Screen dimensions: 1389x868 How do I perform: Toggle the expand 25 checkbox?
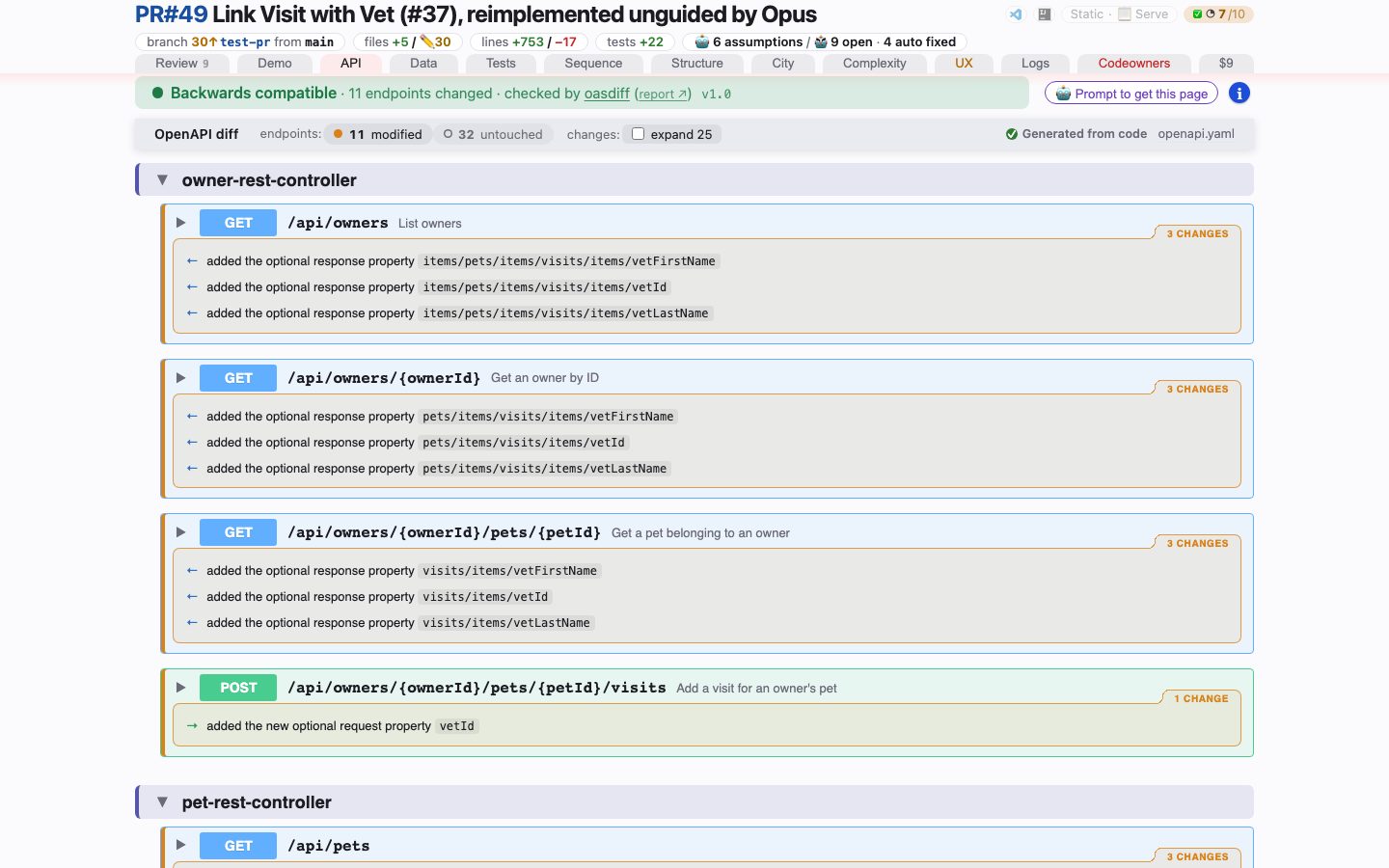tap(638, 134)
